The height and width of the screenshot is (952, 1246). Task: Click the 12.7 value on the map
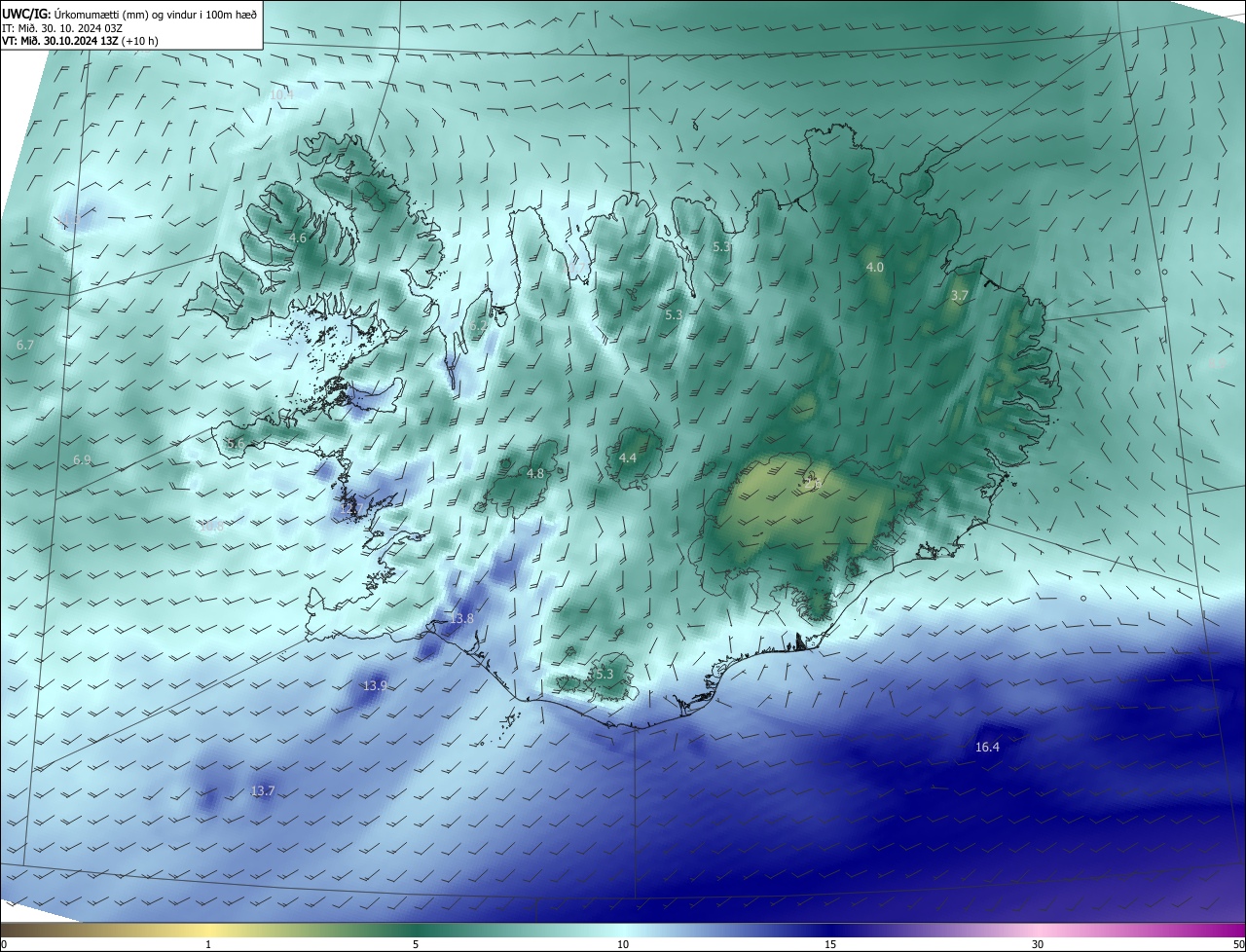click(350, 507)
